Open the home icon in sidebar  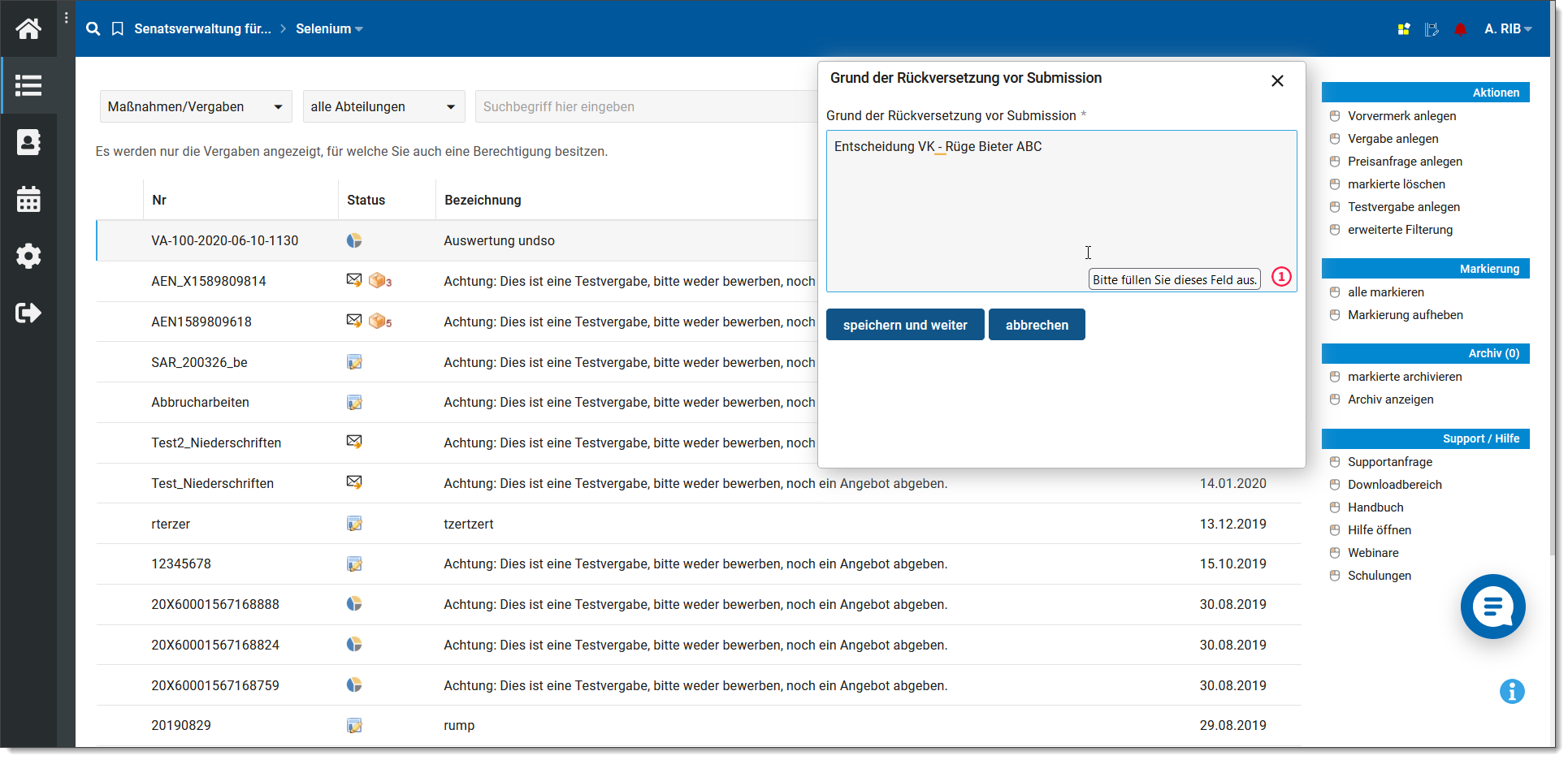tap(28, 28)
